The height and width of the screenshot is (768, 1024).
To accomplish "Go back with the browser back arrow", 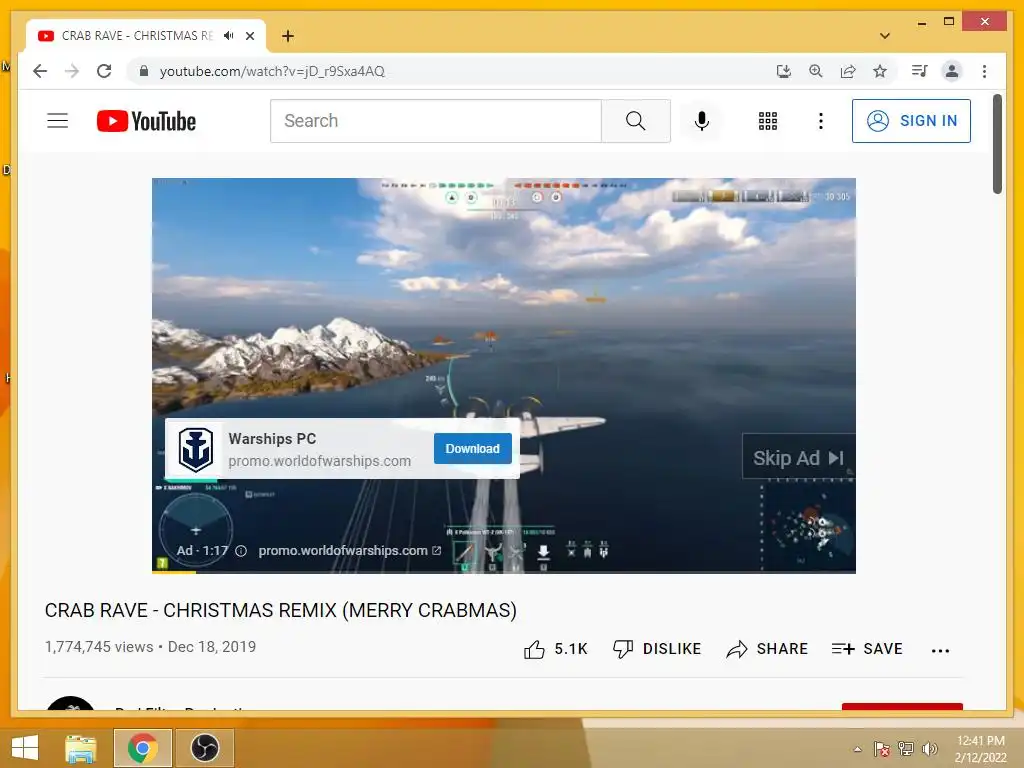I will click(40, 71).
